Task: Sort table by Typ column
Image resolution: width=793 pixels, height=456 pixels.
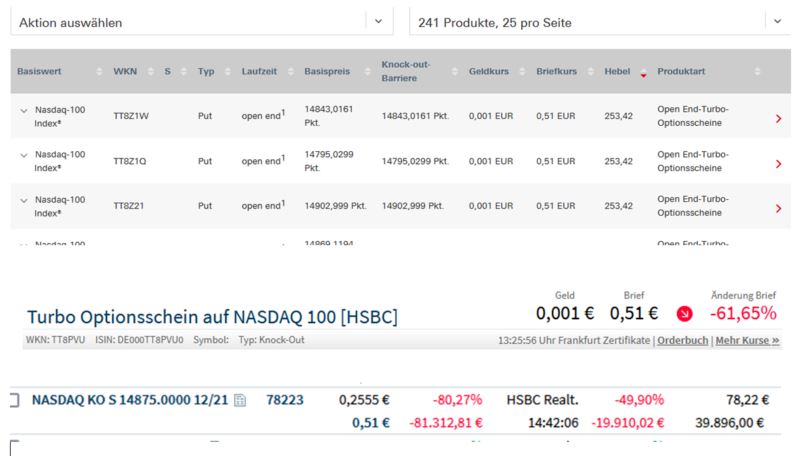Action: [x=228, y=72]
